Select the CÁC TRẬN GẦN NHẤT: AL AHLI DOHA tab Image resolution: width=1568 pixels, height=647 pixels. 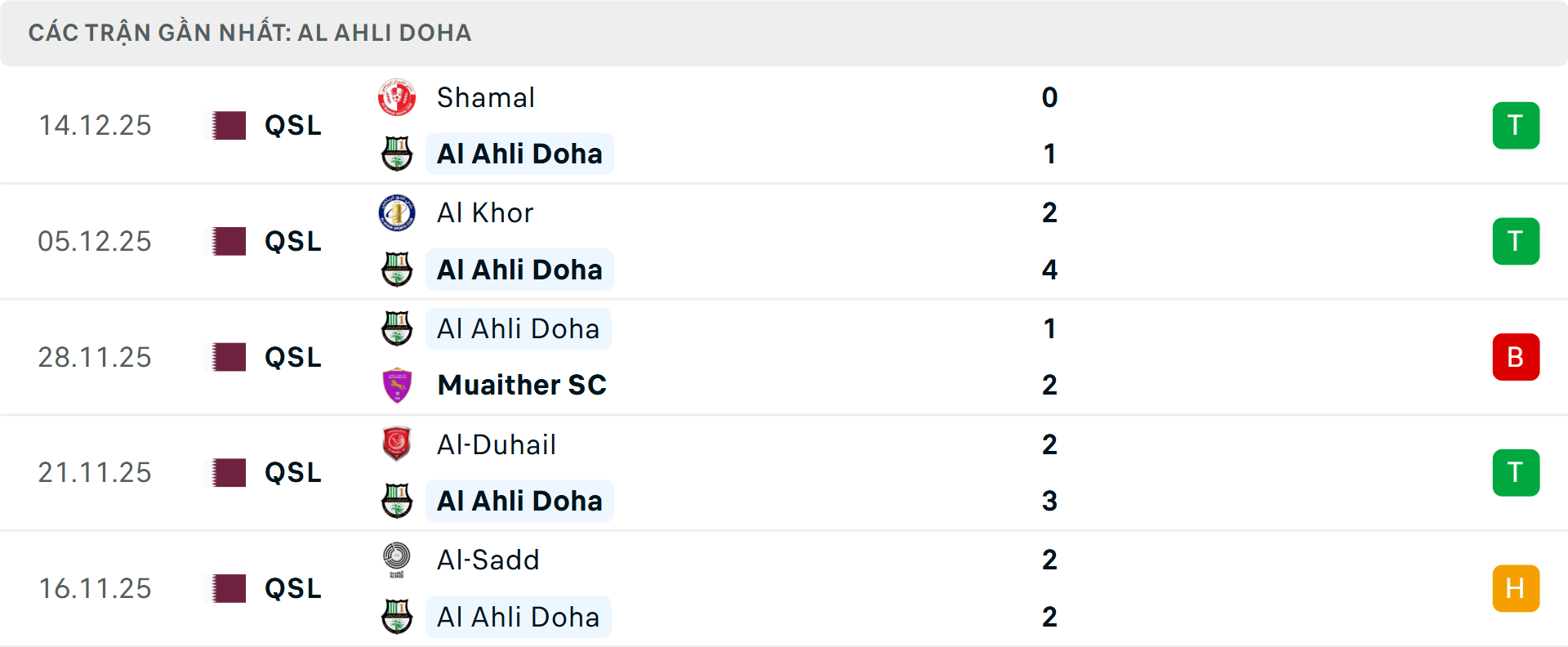tap(251, 33)
